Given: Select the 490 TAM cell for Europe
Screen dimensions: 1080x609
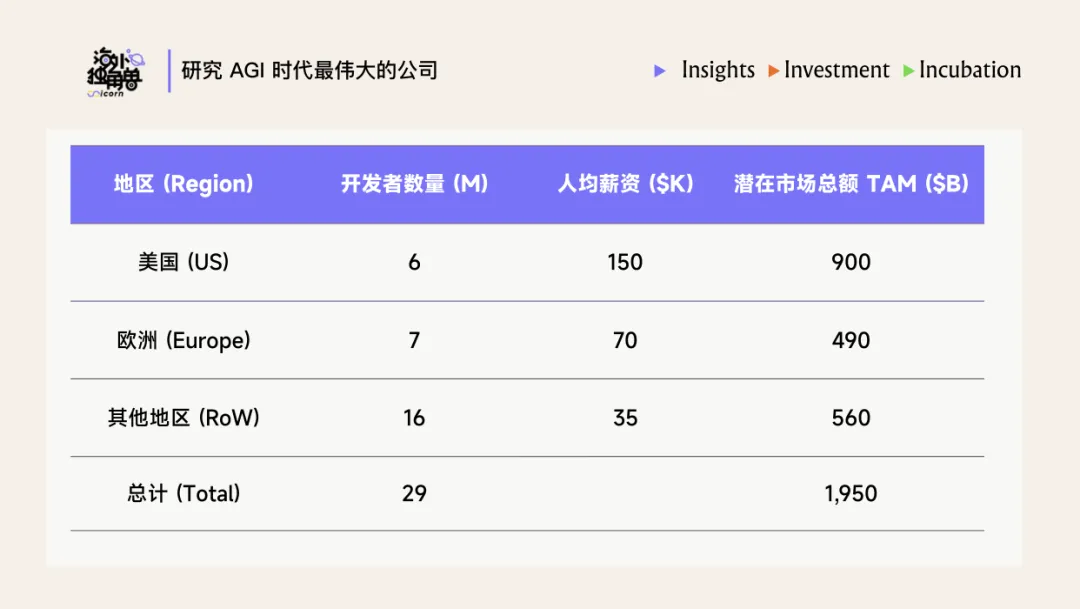Looking at the screenshot, I should pos(851,340).
